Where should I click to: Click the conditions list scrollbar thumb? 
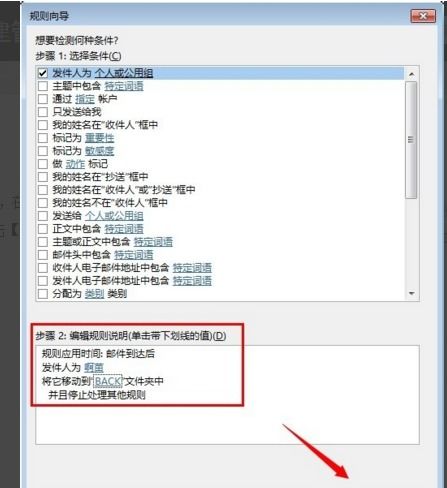(411, 140)
